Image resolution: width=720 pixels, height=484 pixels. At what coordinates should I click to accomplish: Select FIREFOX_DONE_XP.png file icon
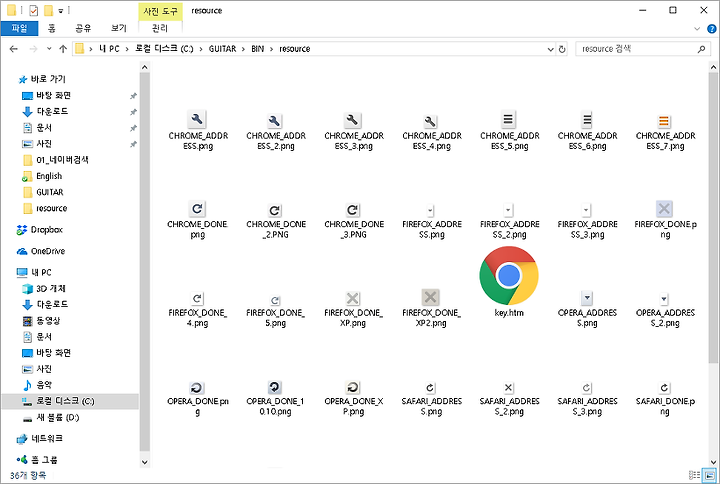(x=353, y=298)
